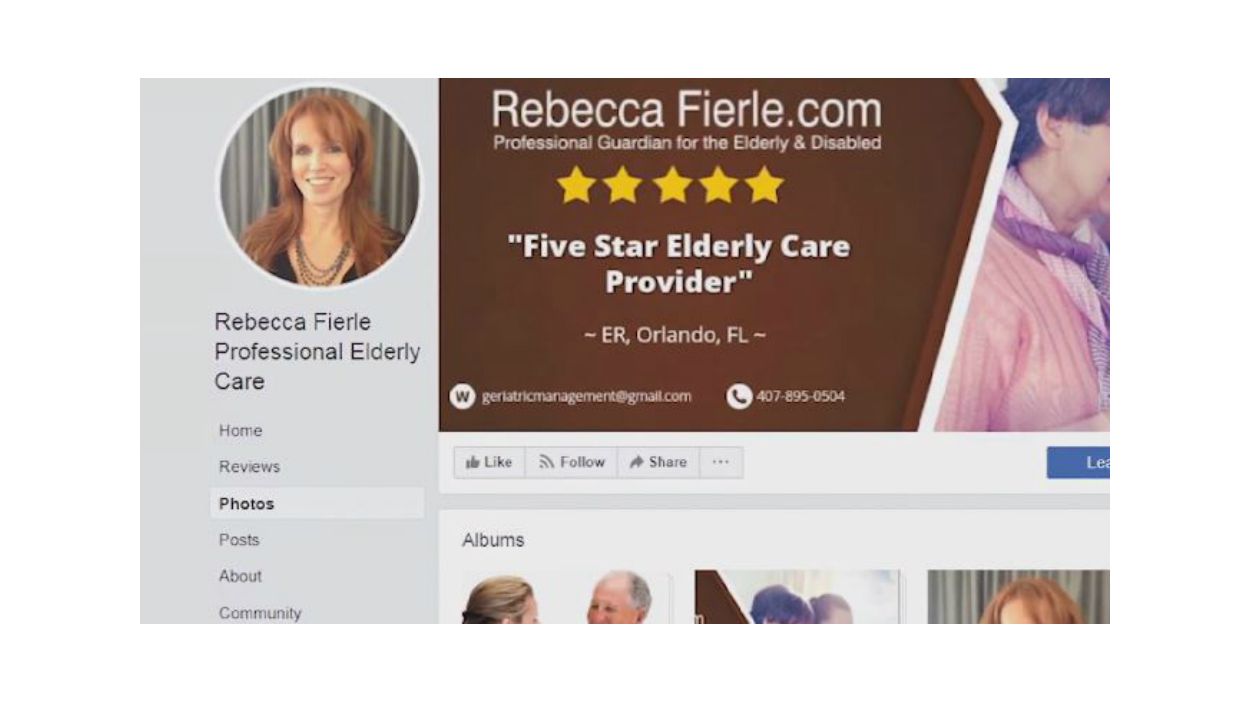Open the About page section
Image resolution: width=1250 pixels, height=703 pixels.
[240, 576]
